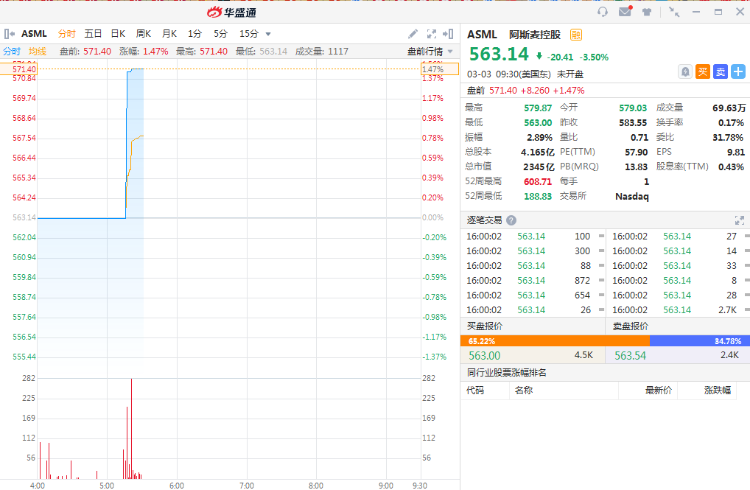Open the 盘前行情 session dropdown
The width and height of the screenshot is (750, 490).
click(430, 51)
